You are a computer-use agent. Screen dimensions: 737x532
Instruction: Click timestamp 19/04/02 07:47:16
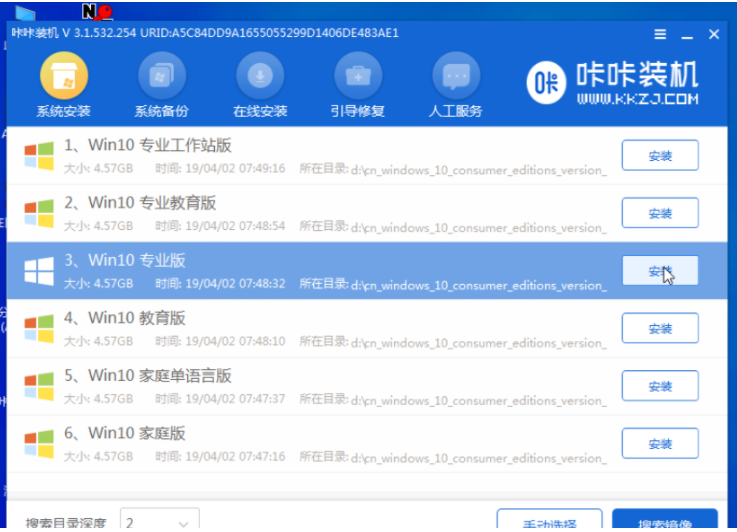point(235,456)
